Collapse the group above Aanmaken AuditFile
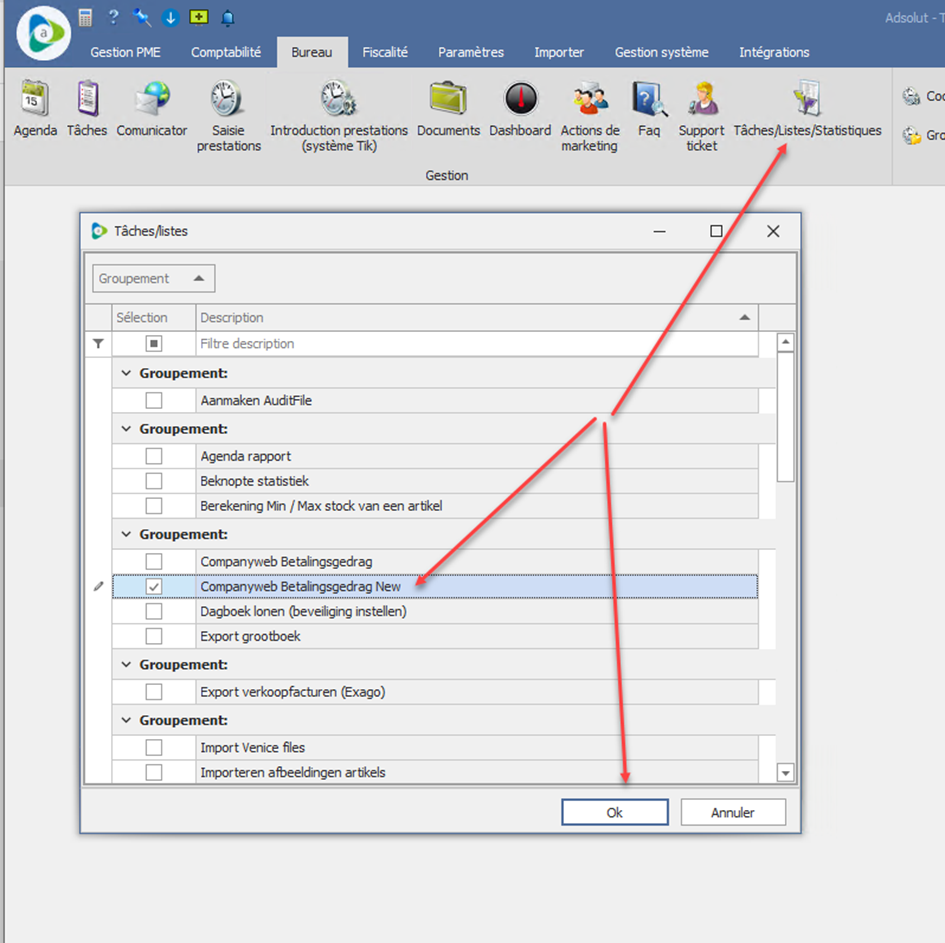Screen dimensions: 945x943 [x=126, y=373]
